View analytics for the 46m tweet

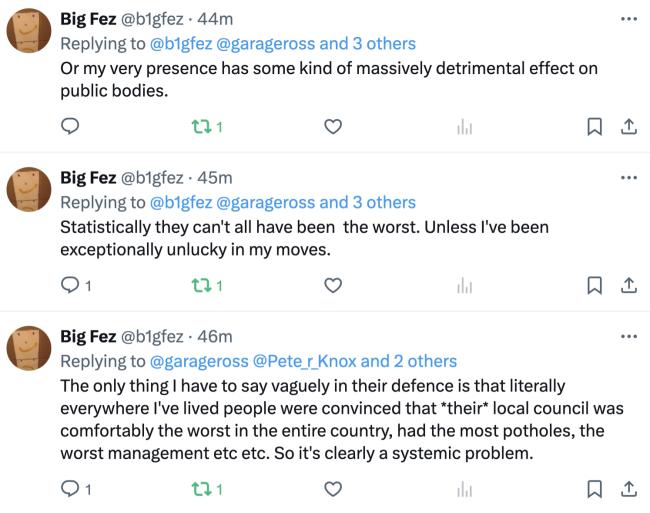[464, 489]
